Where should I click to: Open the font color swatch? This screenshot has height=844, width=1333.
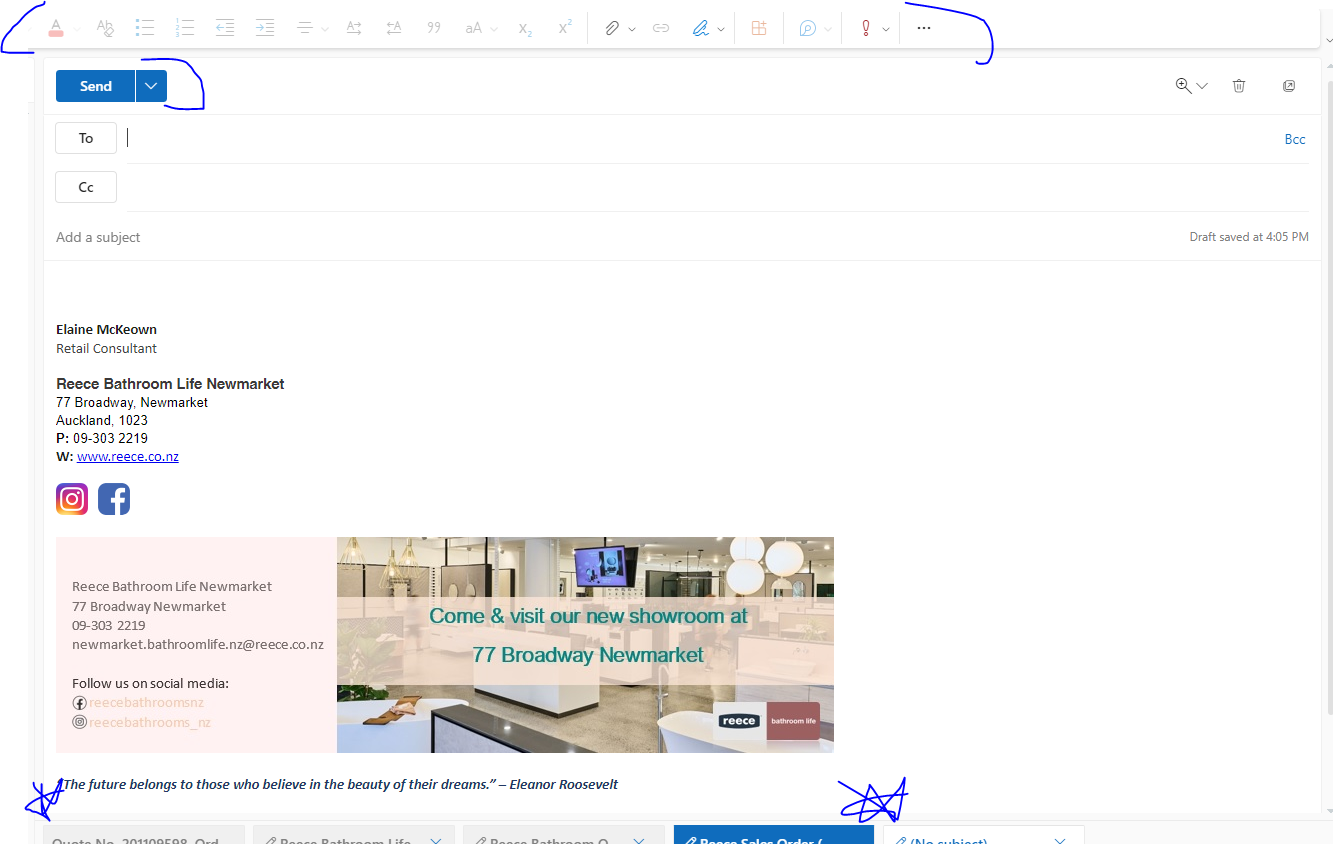tap(55, 28)
